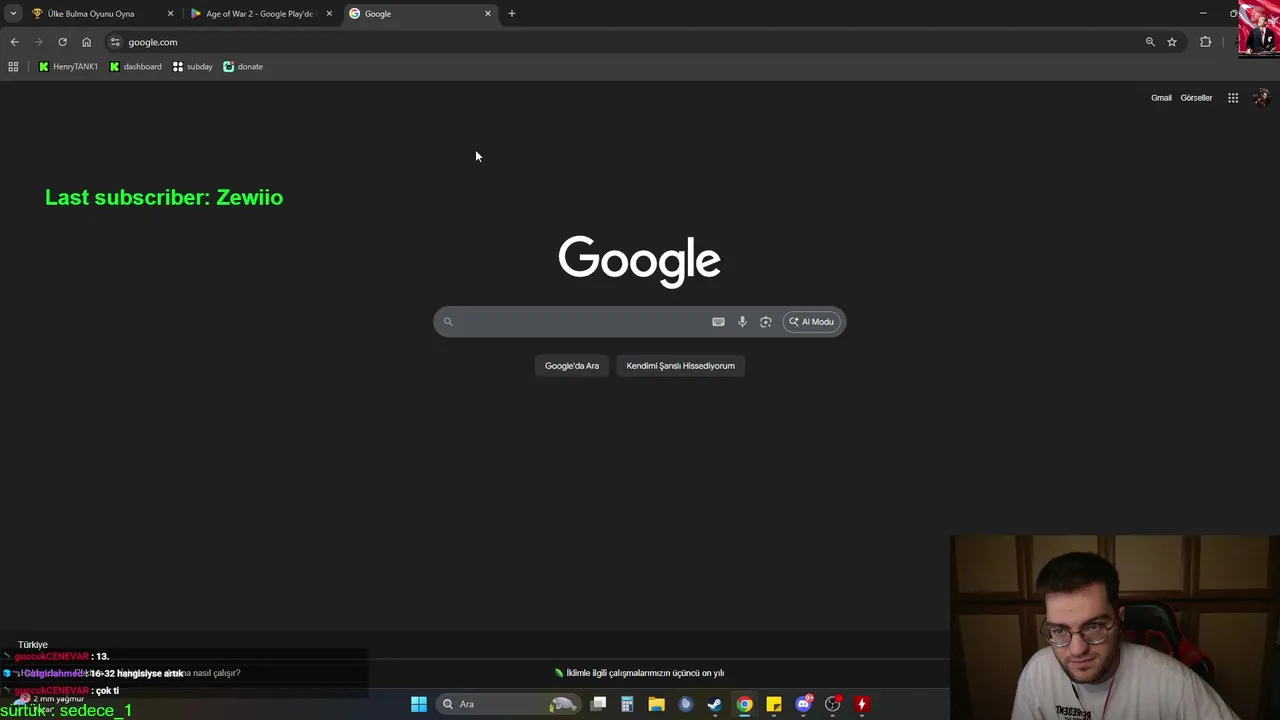Open the dashboard bookmark
The width and height of the screenshot is (1280, 720).
pyautogui.click(x=135, y=67)
